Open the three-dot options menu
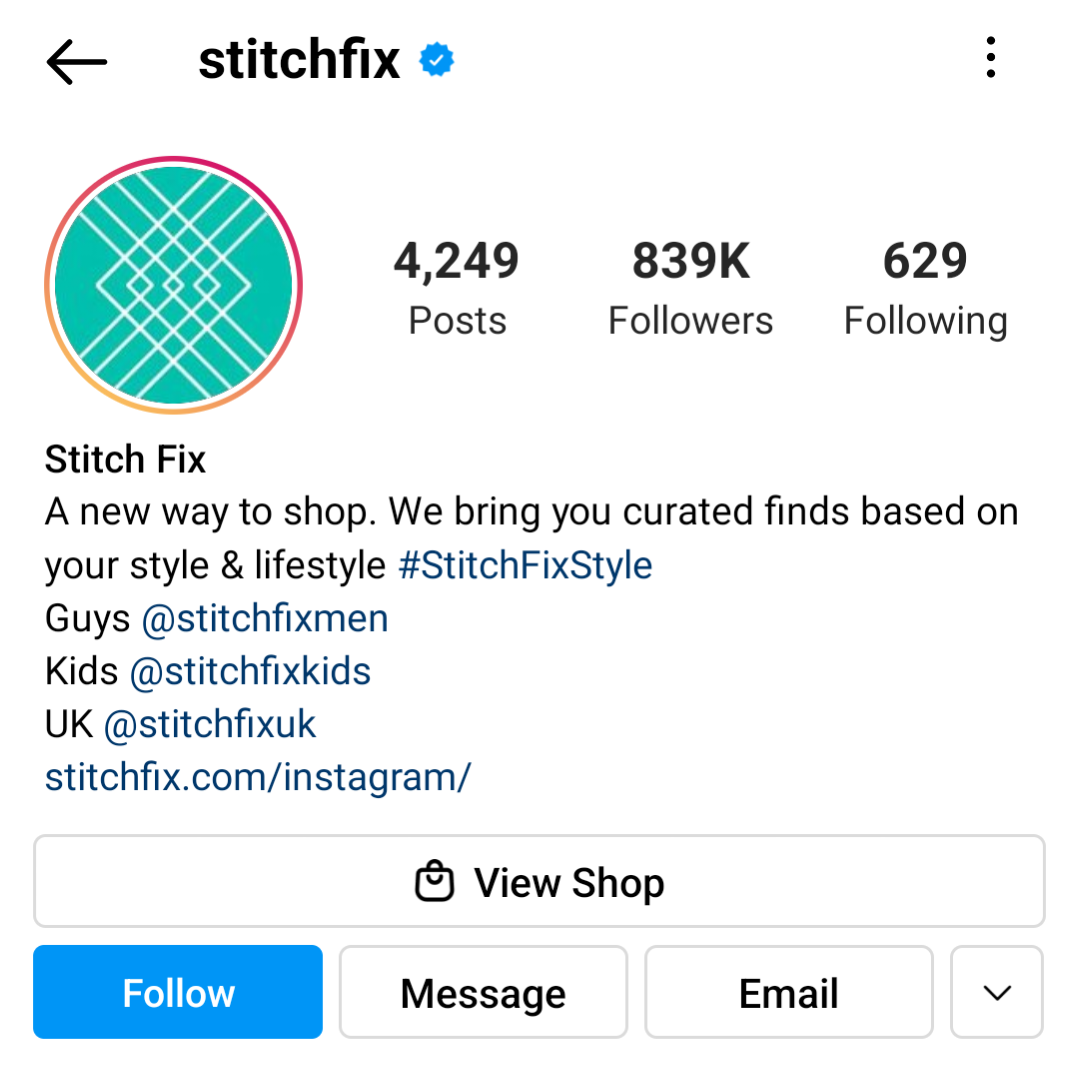Image resolution: width=1079 pixels, height=1068 pixels. click(x=990, y=58)
